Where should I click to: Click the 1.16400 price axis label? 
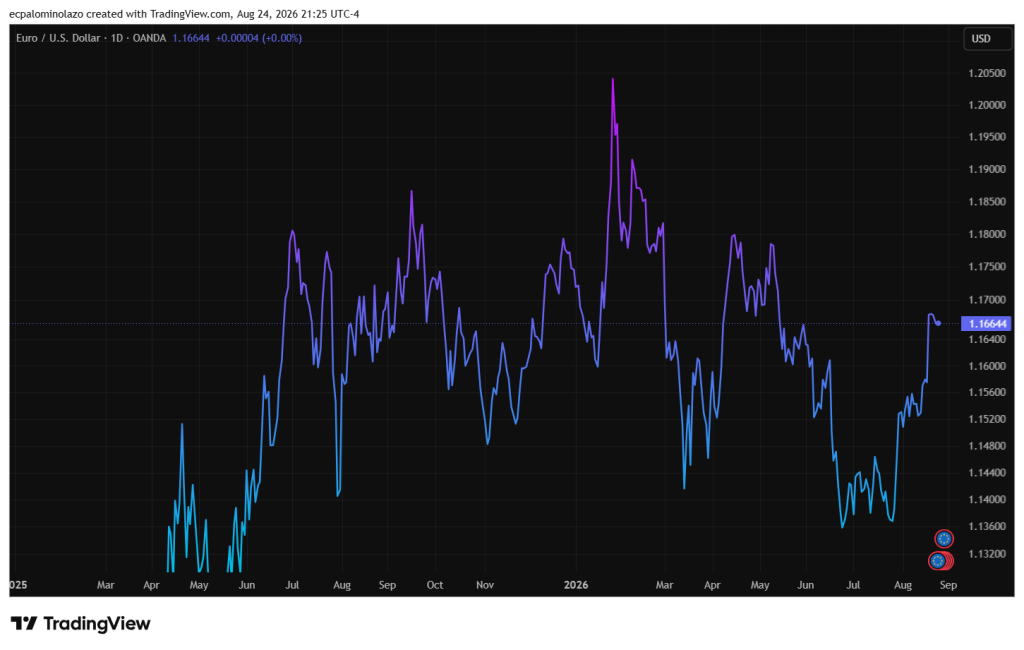coord(987,339)
